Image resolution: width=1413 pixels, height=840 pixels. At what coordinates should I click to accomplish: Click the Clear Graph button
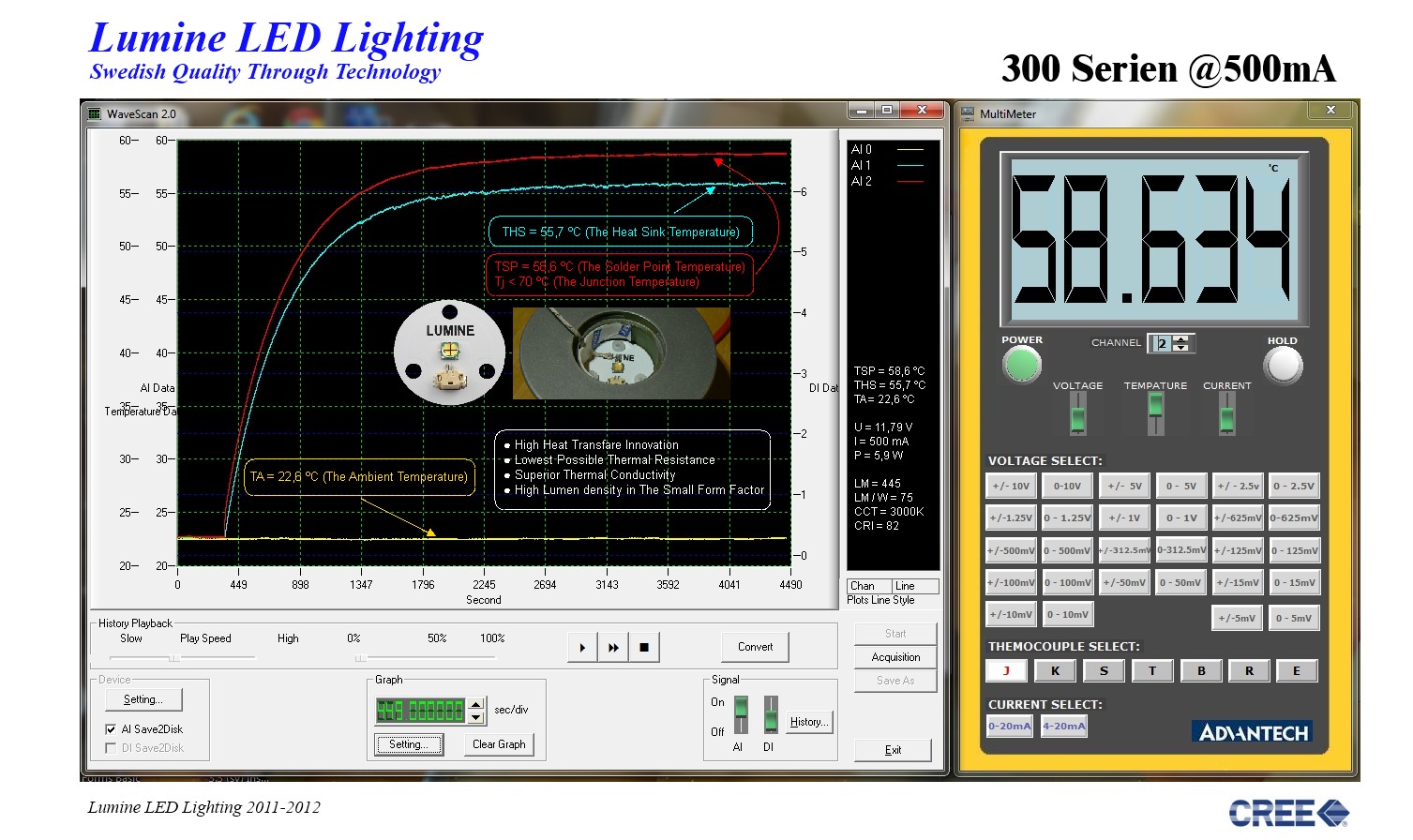[499, 744]
